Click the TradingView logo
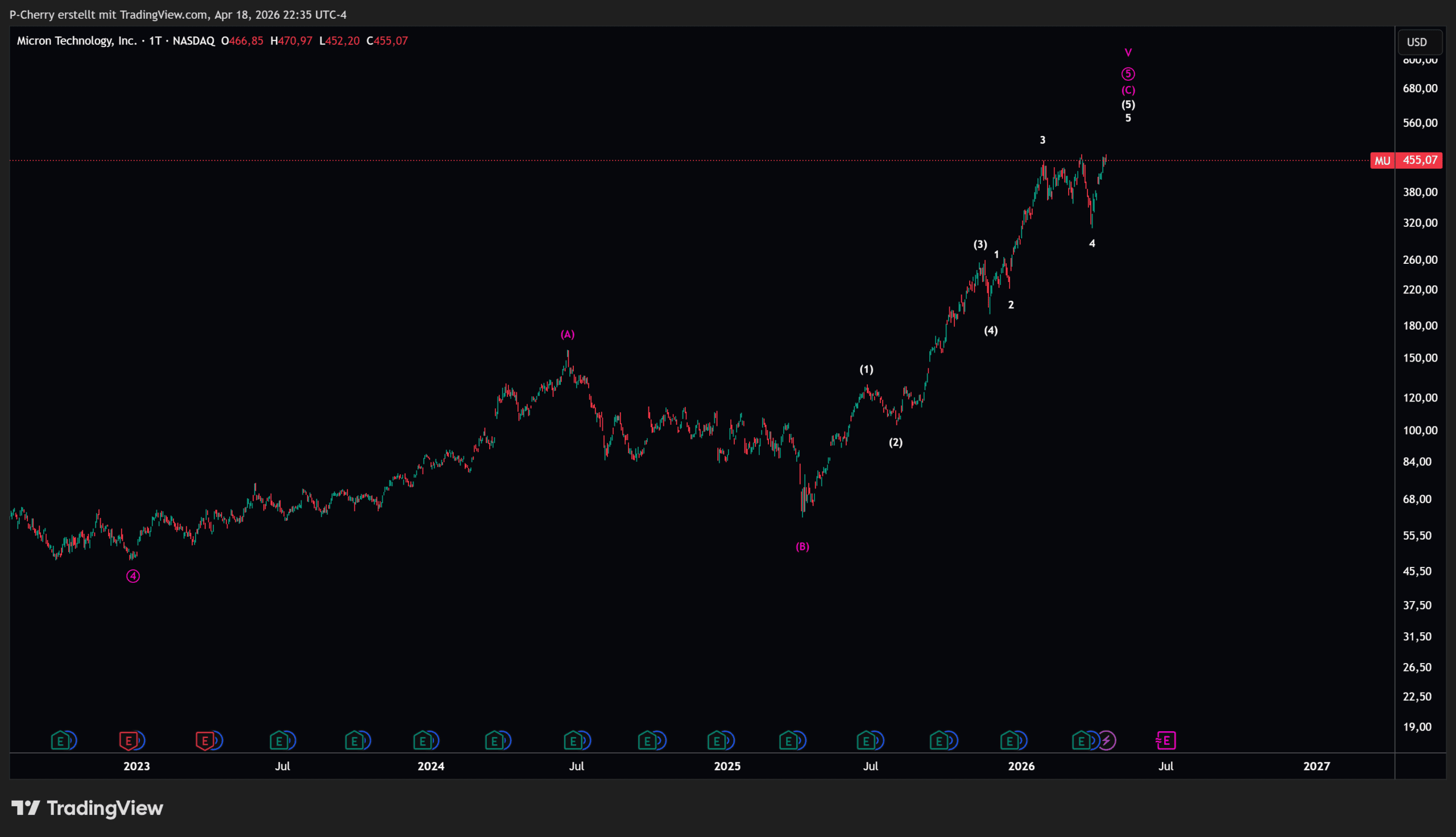The image size is (1456, 837). [88, 808]
